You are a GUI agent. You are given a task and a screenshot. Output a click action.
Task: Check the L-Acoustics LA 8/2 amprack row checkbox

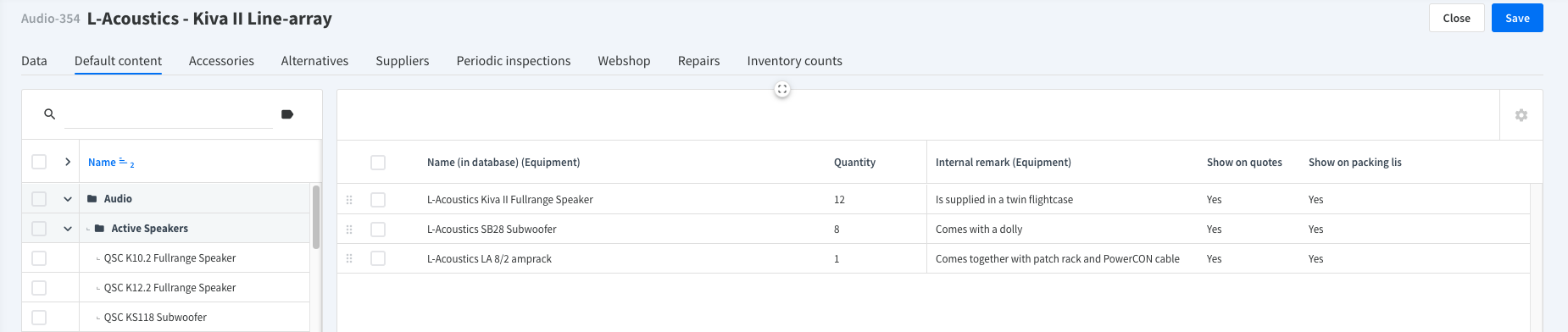tap(378, 259)
